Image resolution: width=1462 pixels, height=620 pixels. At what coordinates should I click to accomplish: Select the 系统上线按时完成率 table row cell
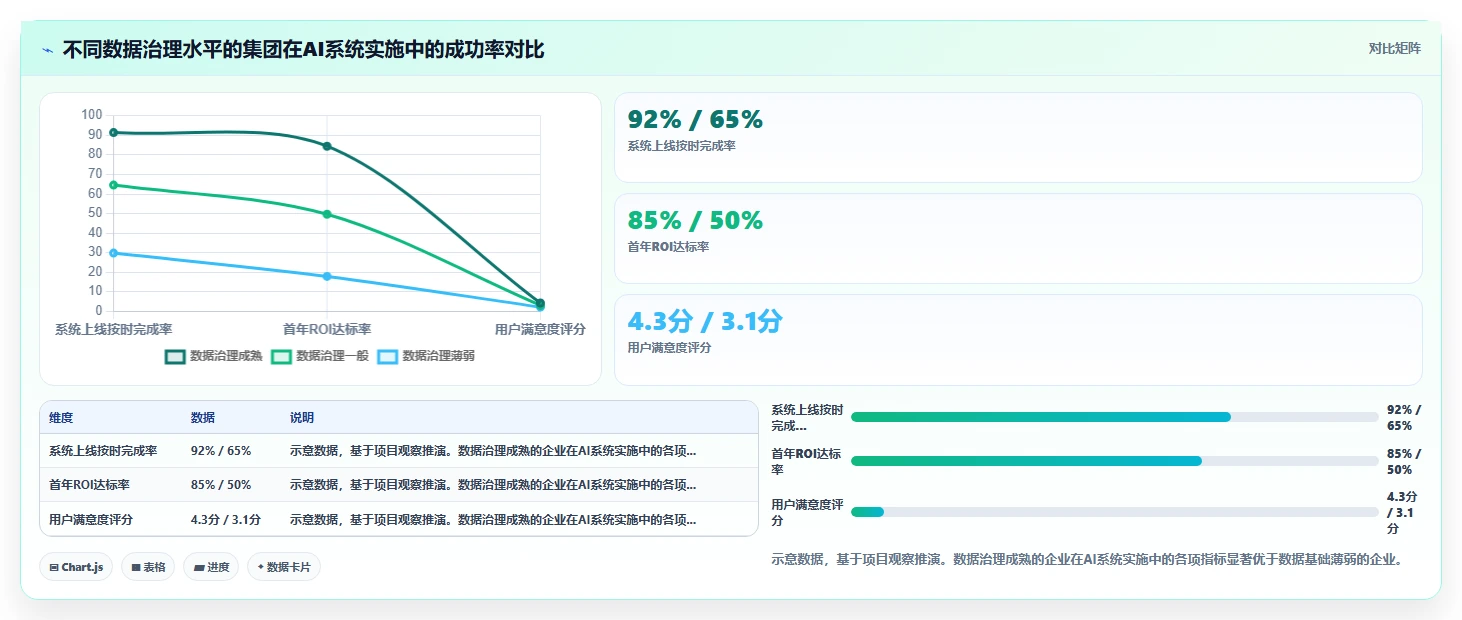[x=103, y=451]
